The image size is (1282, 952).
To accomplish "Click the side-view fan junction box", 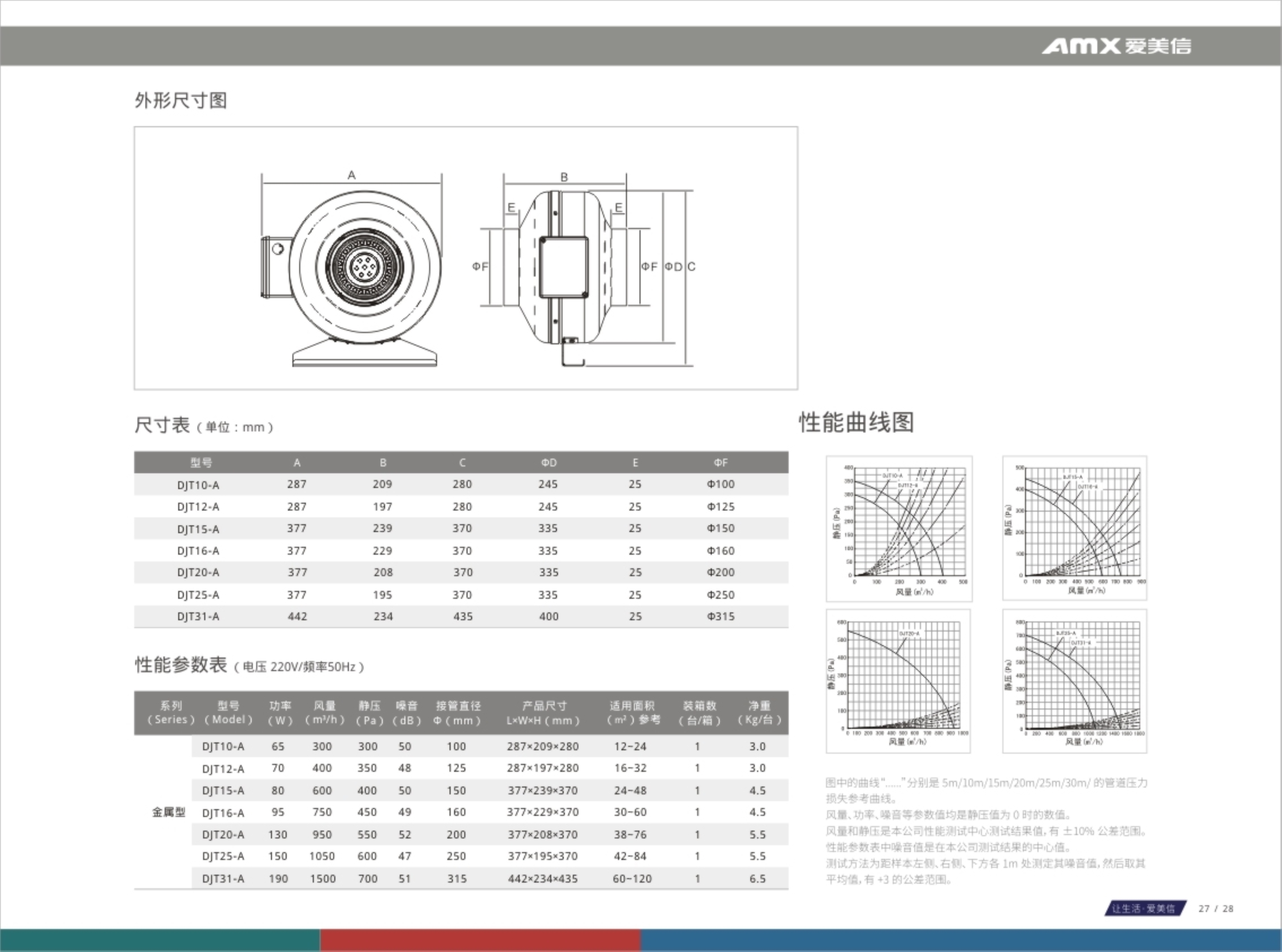I will click(563, 266).
